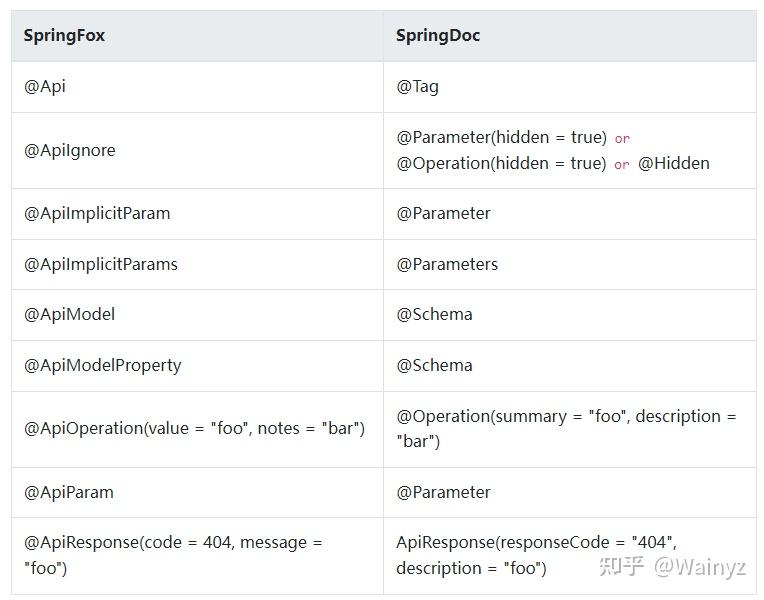Click @Schema in the @ApiModelProperty row
This screenshot has width=764, height=600.
[x=434, y=365]
